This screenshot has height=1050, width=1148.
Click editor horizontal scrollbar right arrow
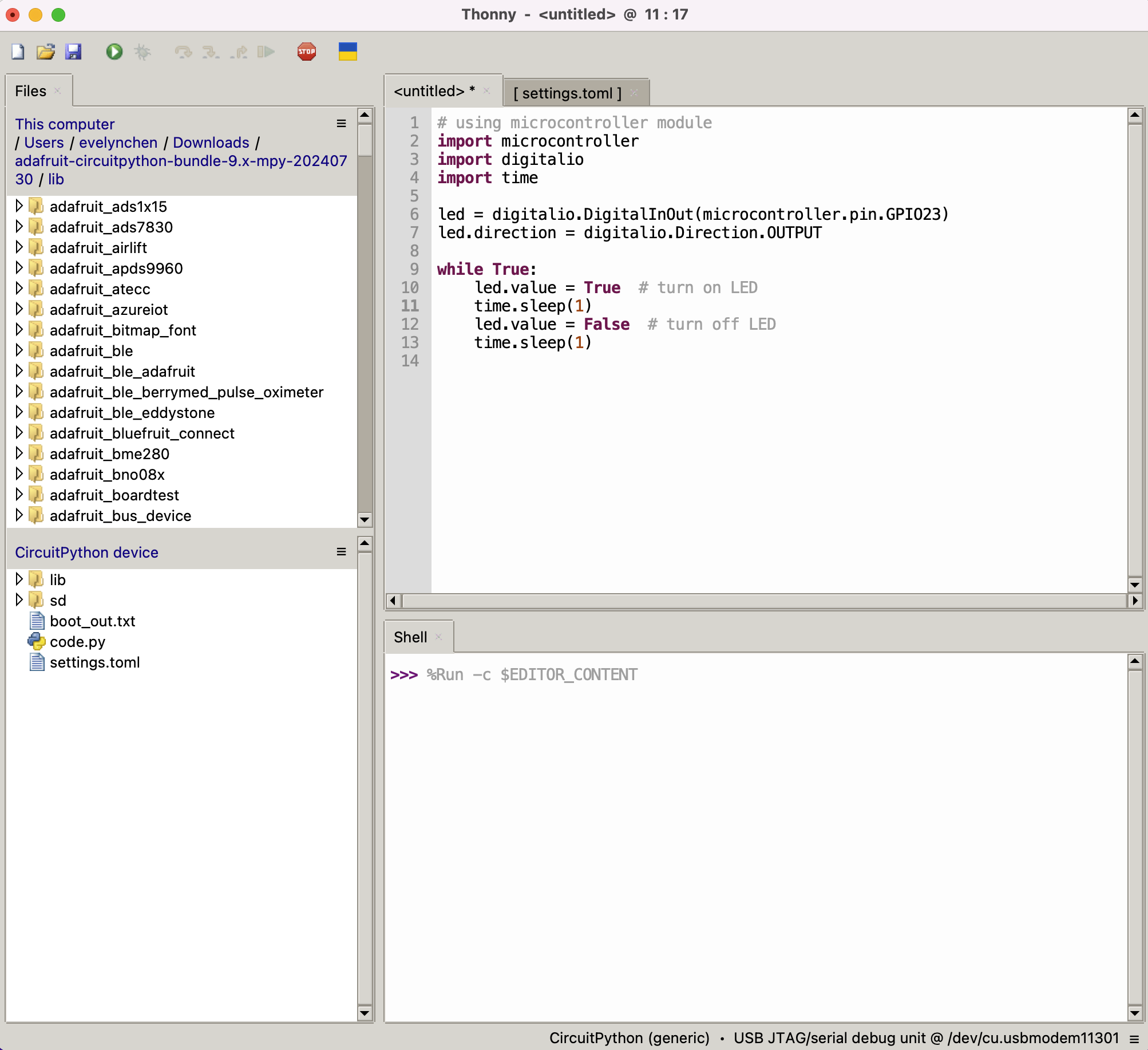coord(1135,601)
